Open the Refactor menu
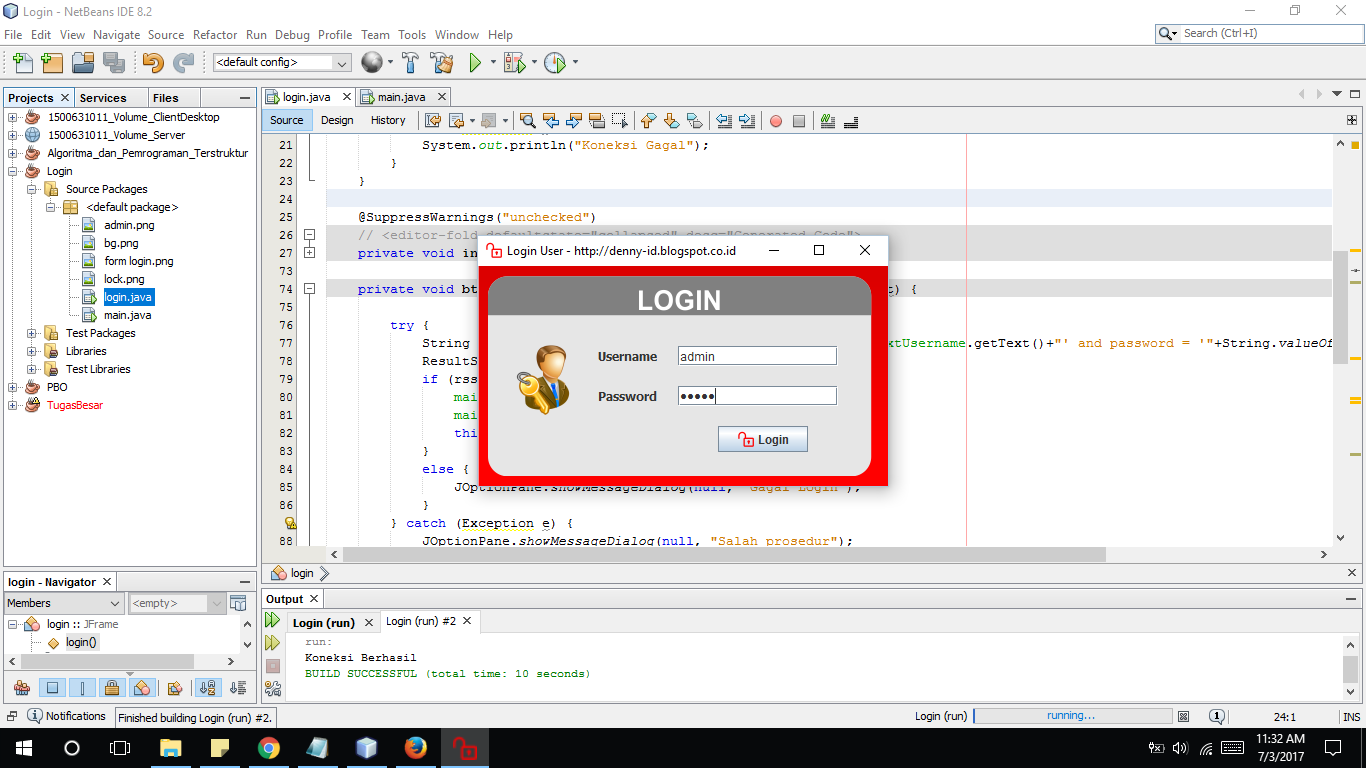The height and width of the screenshot is (768, 1366). [214, 34]
